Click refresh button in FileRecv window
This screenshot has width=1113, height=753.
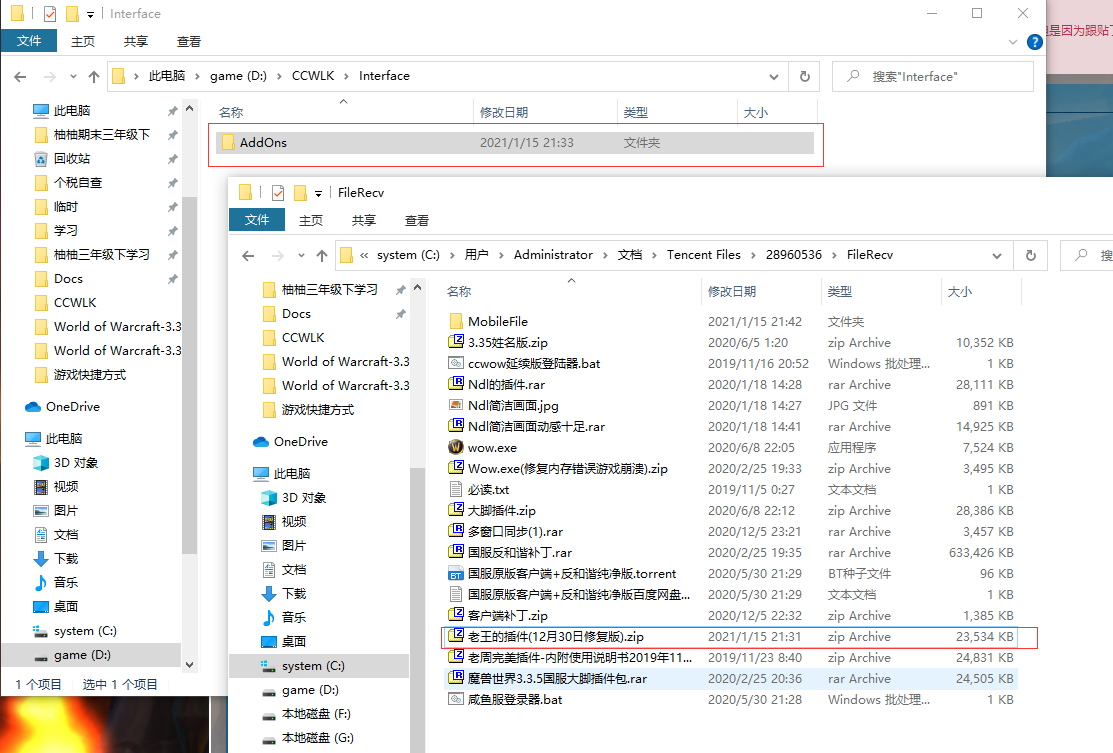(1030, 255)
